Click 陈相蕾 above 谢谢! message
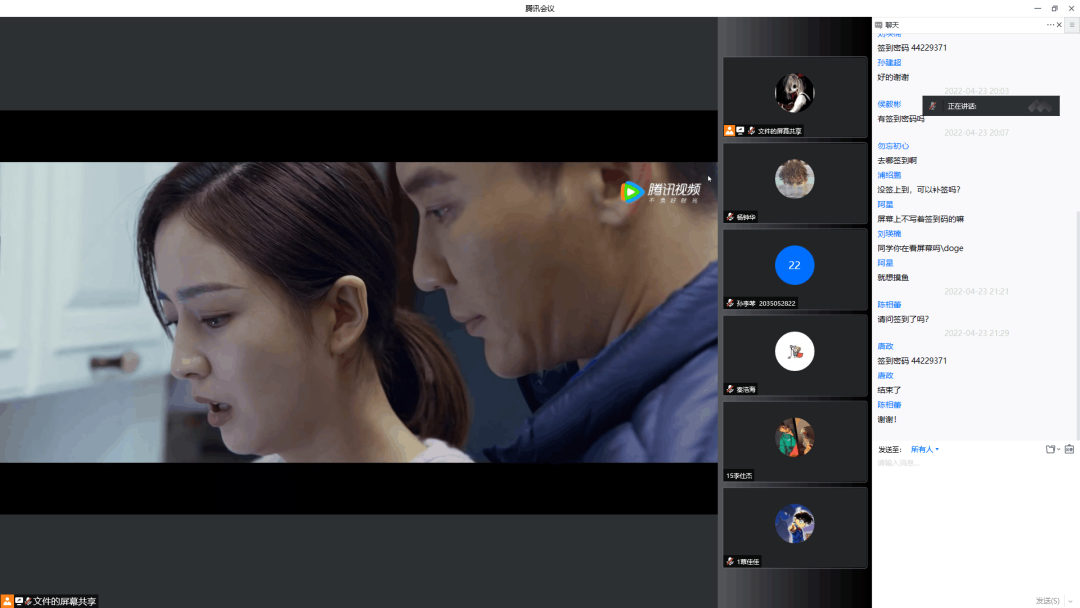 889,405
